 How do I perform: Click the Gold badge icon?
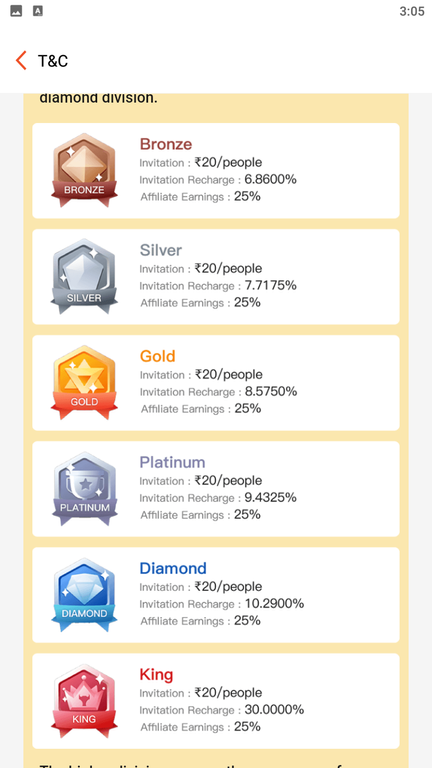click(x=84, y=382)
